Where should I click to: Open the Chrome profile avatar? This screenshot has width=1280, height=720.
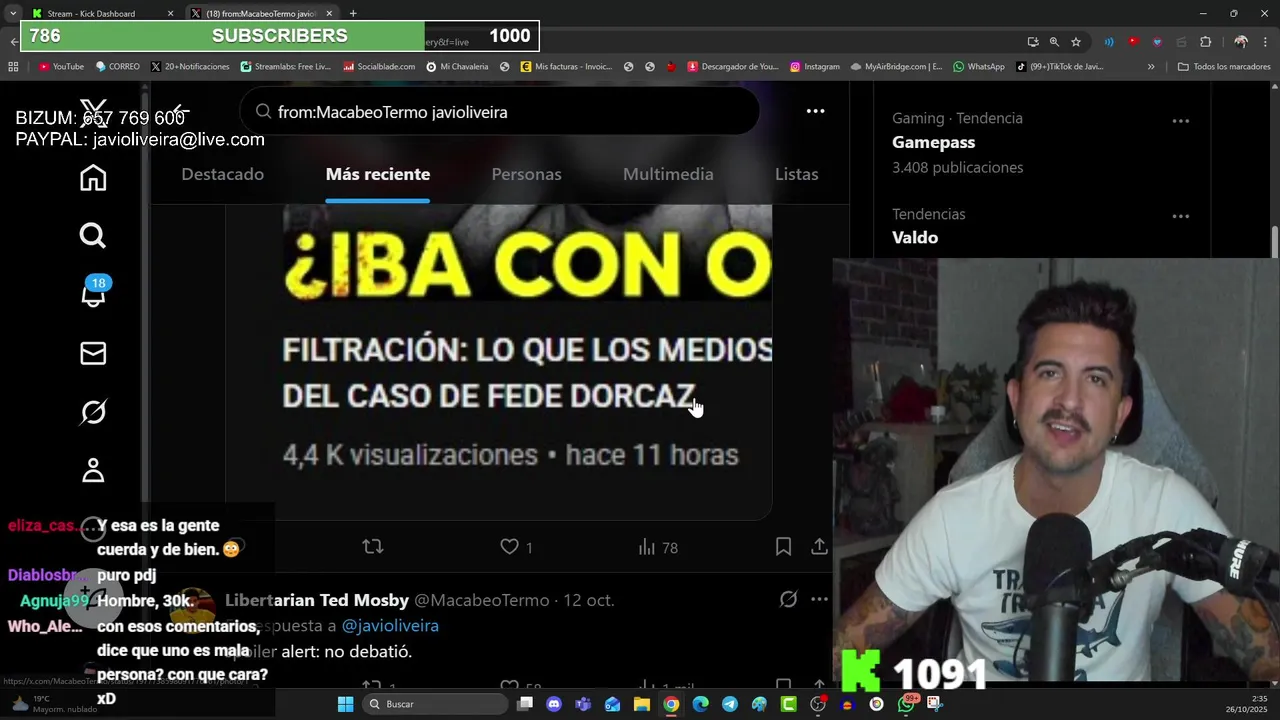(x=1241, y=41)
